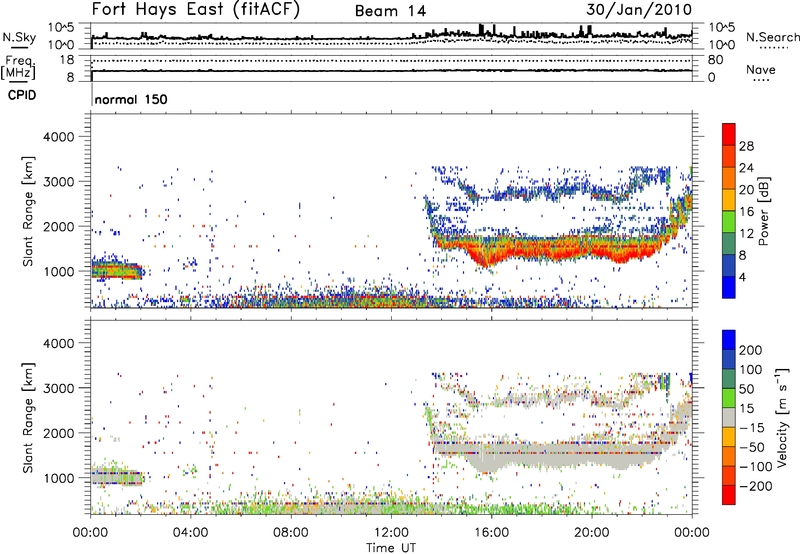Screen dimensions: 800x554
Task: Pick the red bottom segment of the velocity colorbar
Action: point(729,495)
